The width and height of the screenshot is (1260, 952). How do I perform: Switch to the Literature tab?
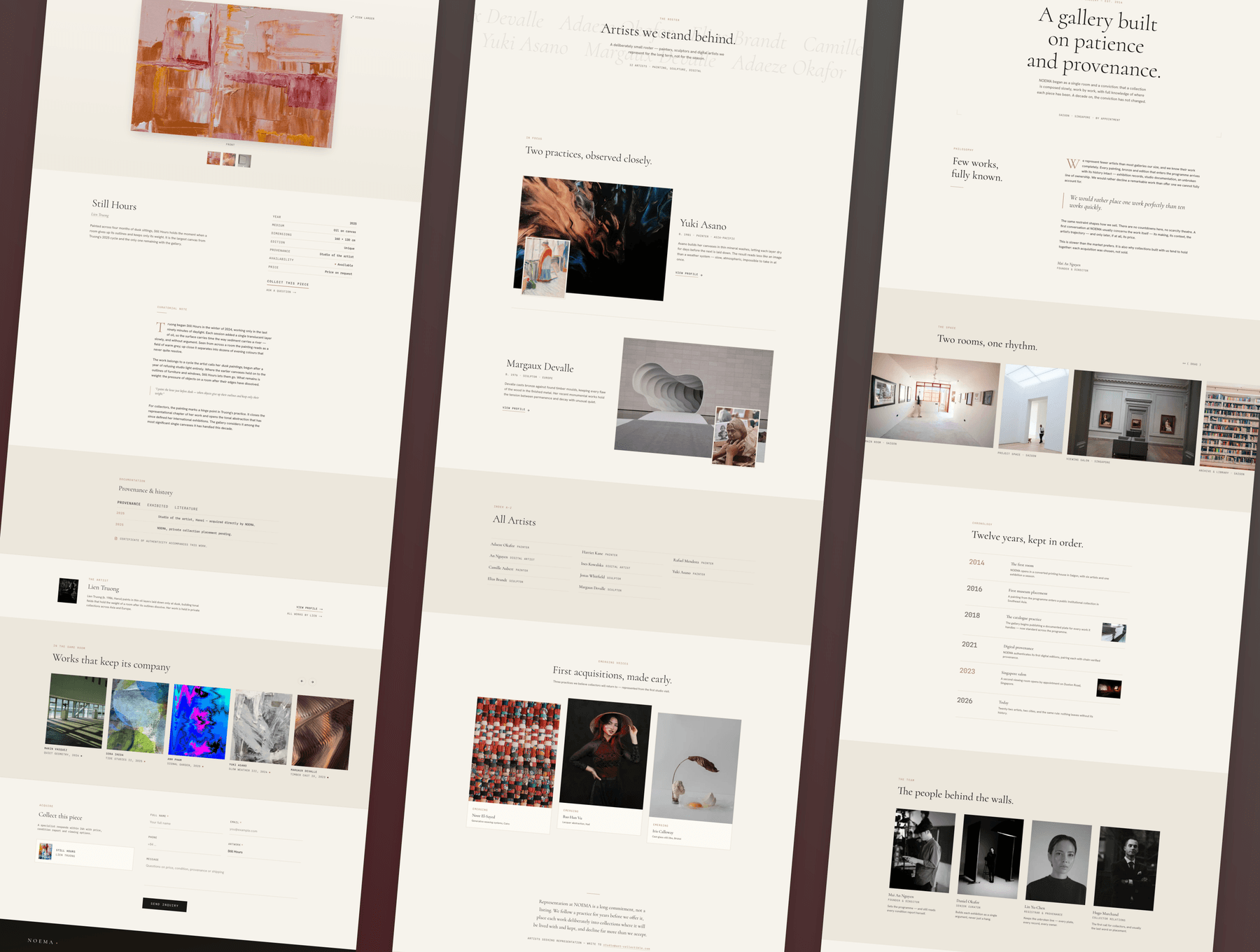(186, 508)
